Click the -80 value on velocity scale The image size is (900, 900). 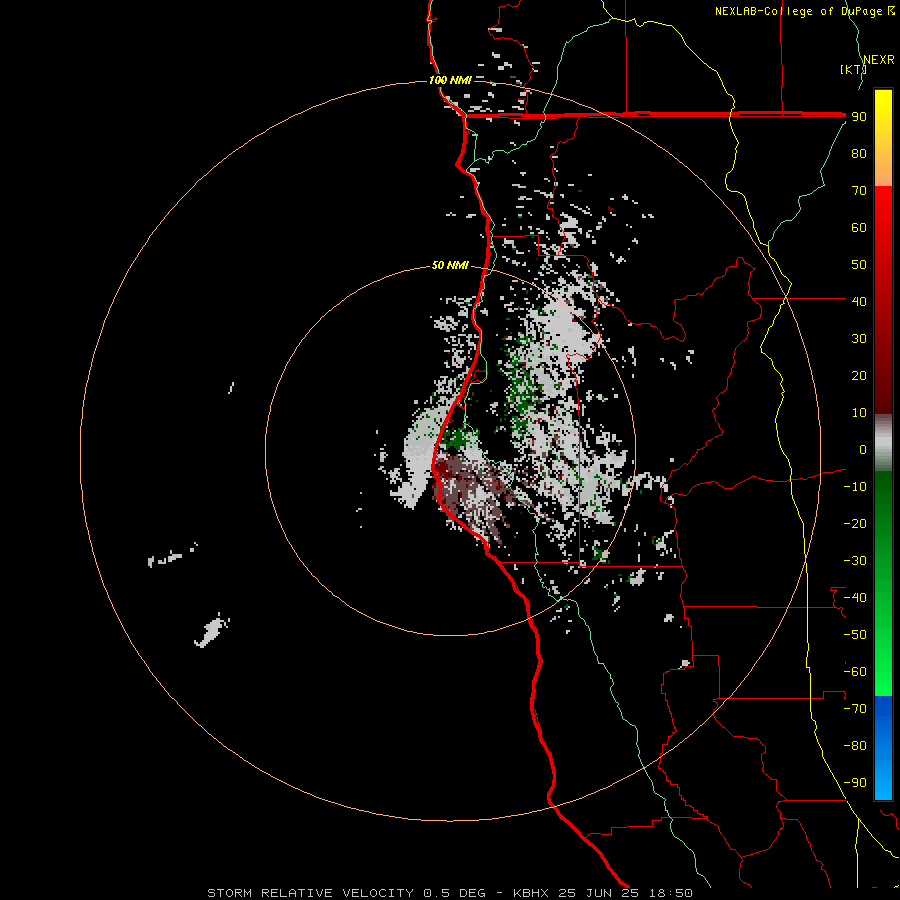tap(855, 746)
